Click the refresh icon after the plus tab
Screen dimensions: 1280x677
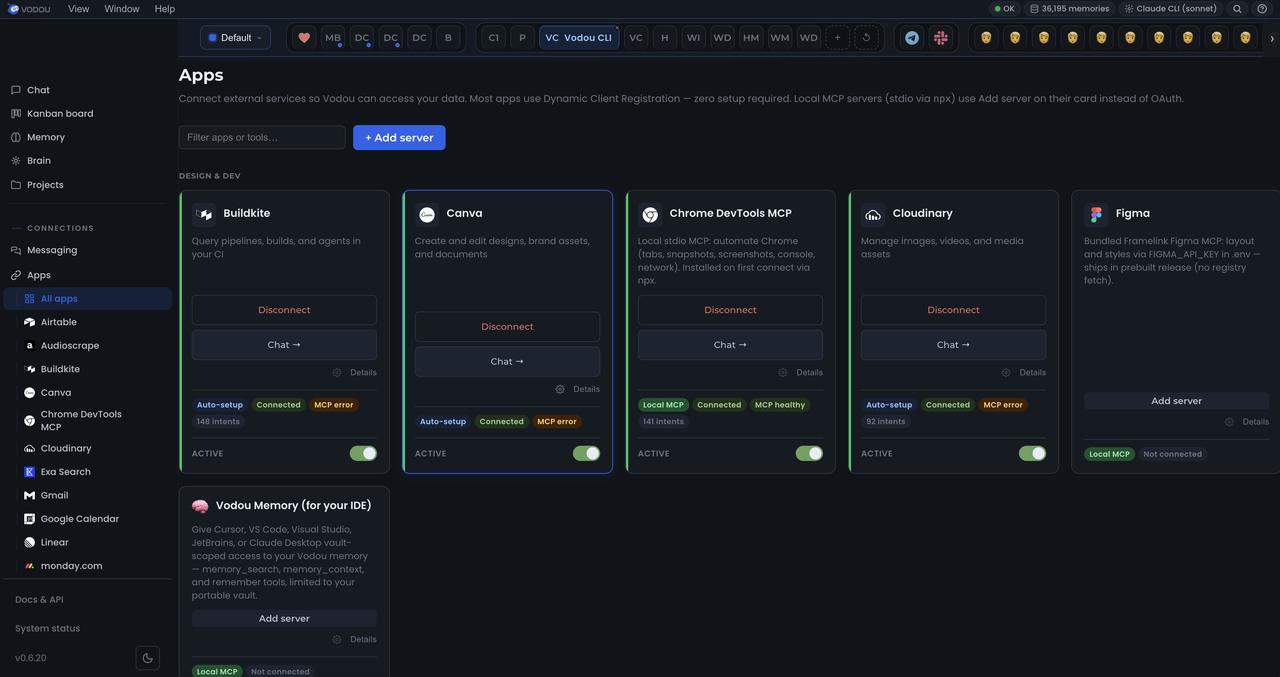pyautogui.click(x=867, y=38)
